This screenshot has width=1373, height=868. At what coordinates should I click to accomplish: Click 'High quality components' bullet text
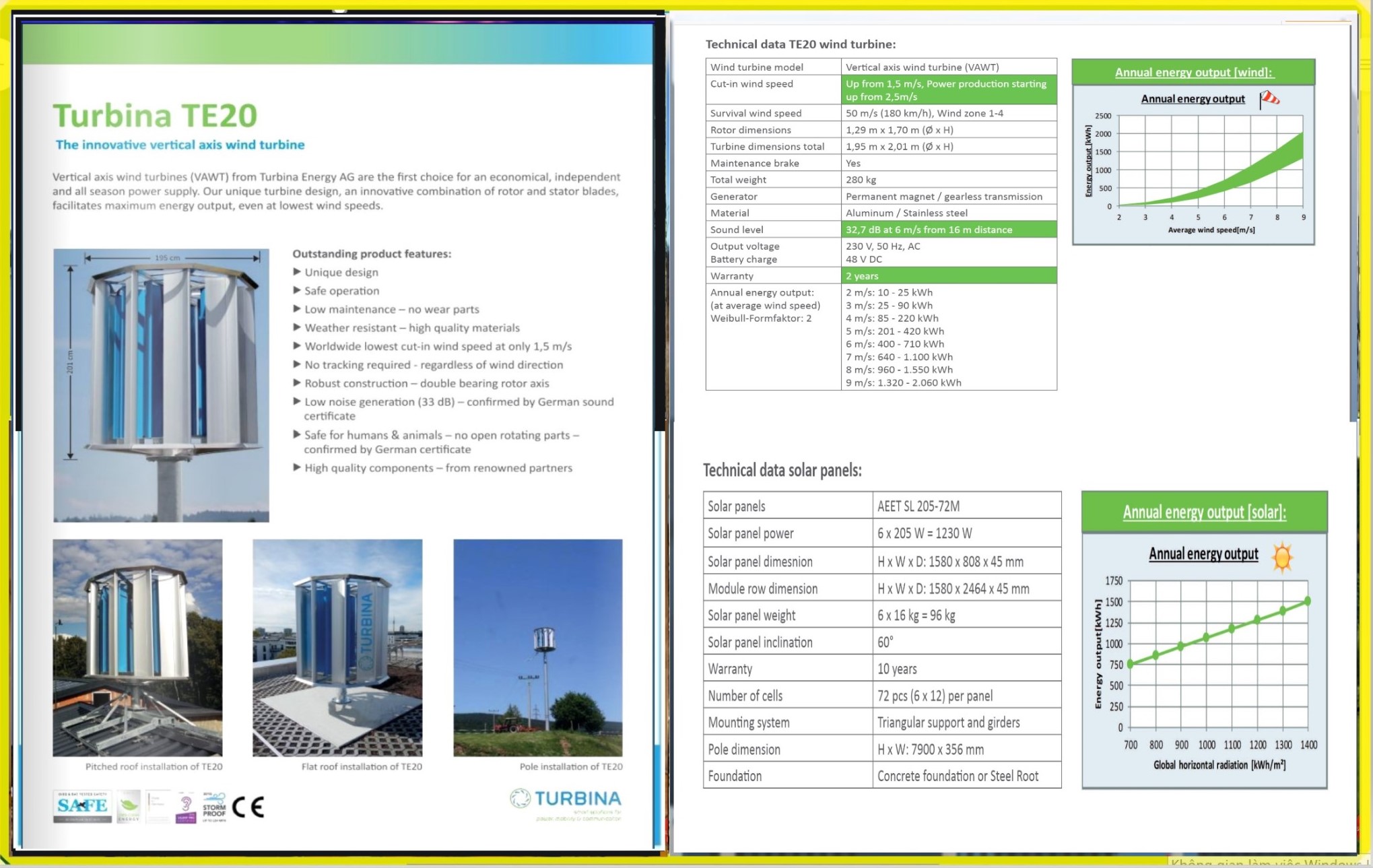438,468
